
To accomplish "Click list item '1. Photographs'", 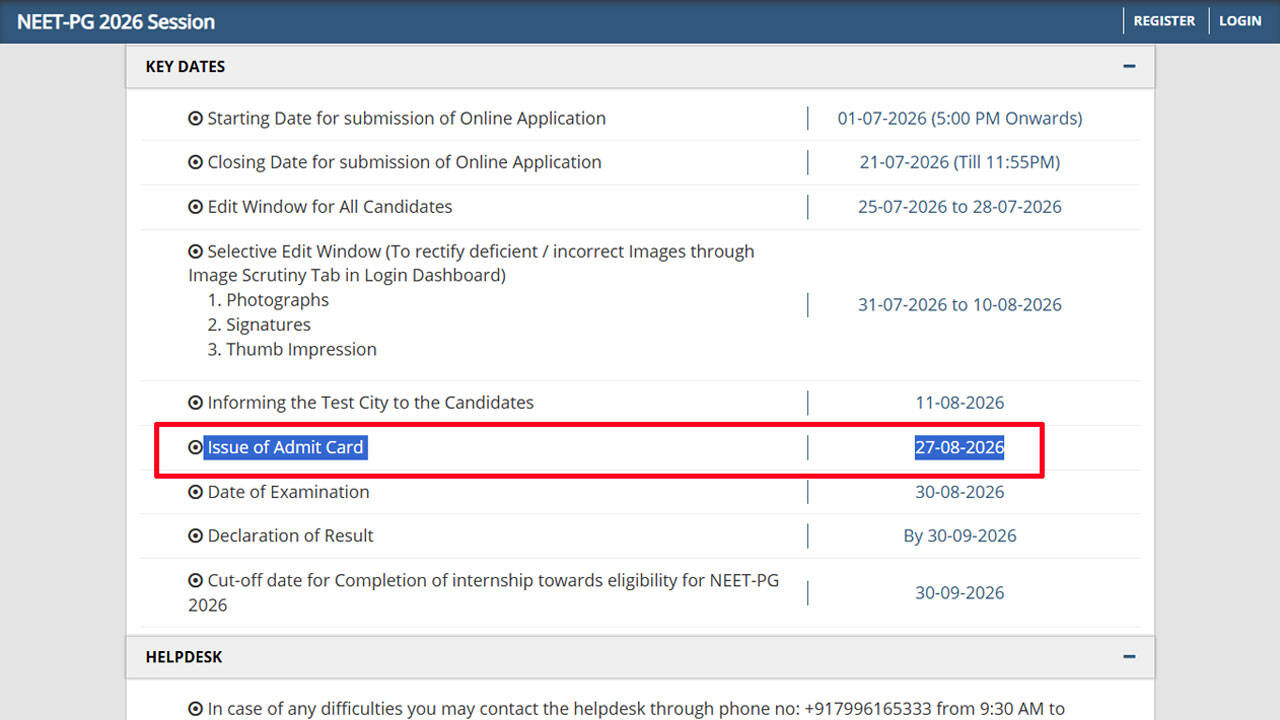I will (268, 300).
